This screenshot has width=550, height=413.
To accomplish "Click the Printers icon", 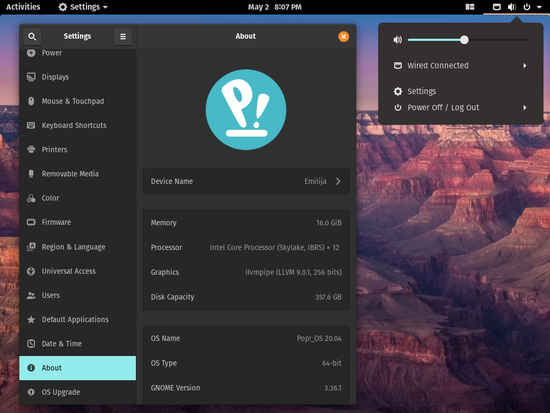I will coord(31,149).
